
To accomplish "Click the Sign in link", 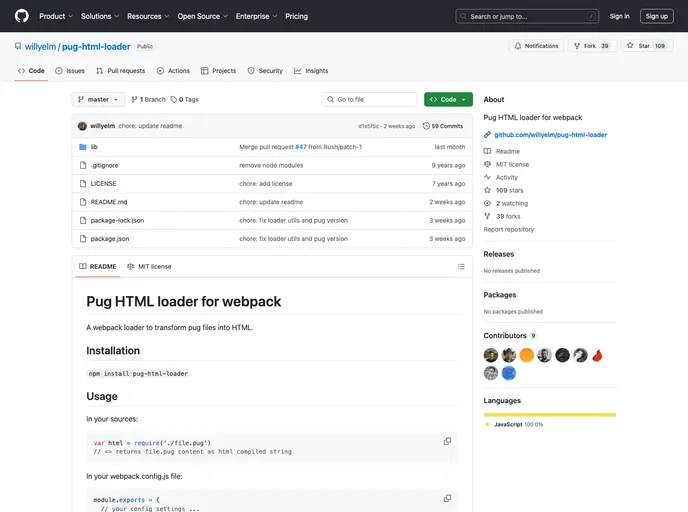I will [619, 16].
